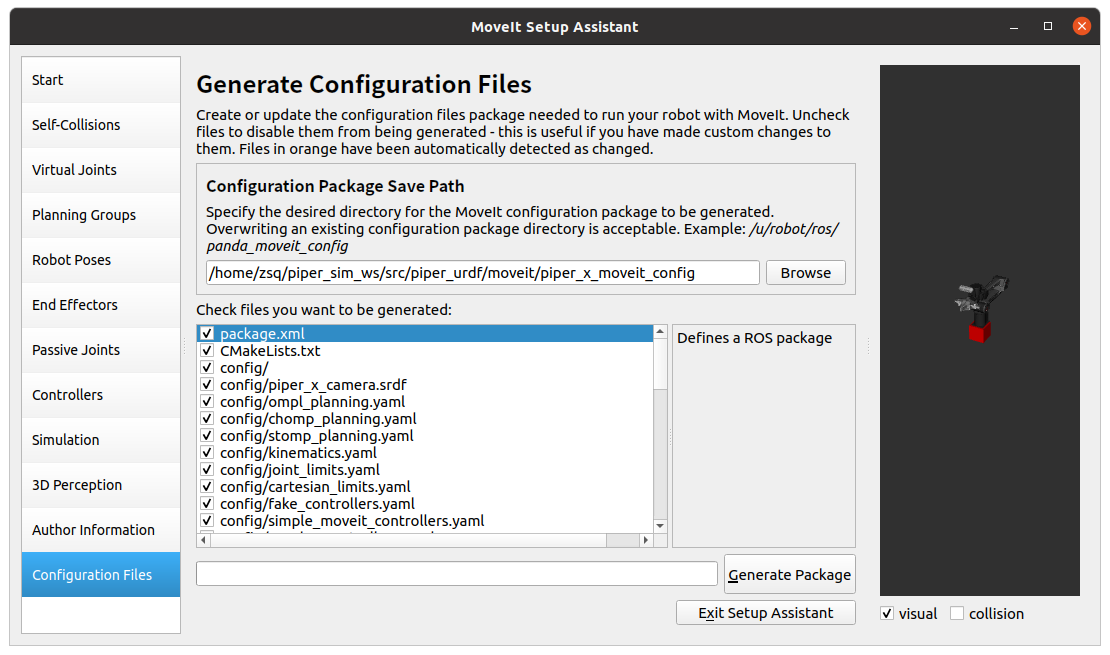This screenshot has height=655, width=1110.
Task: Toggle config/kinematics.yaml checkbox
Action: (x=207, y=452)
